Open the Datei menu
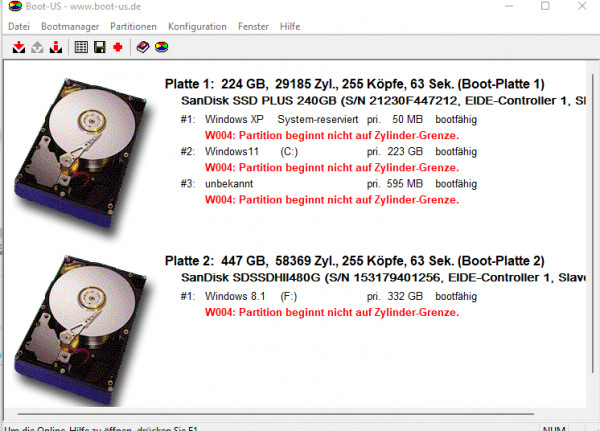 [19, 26]
